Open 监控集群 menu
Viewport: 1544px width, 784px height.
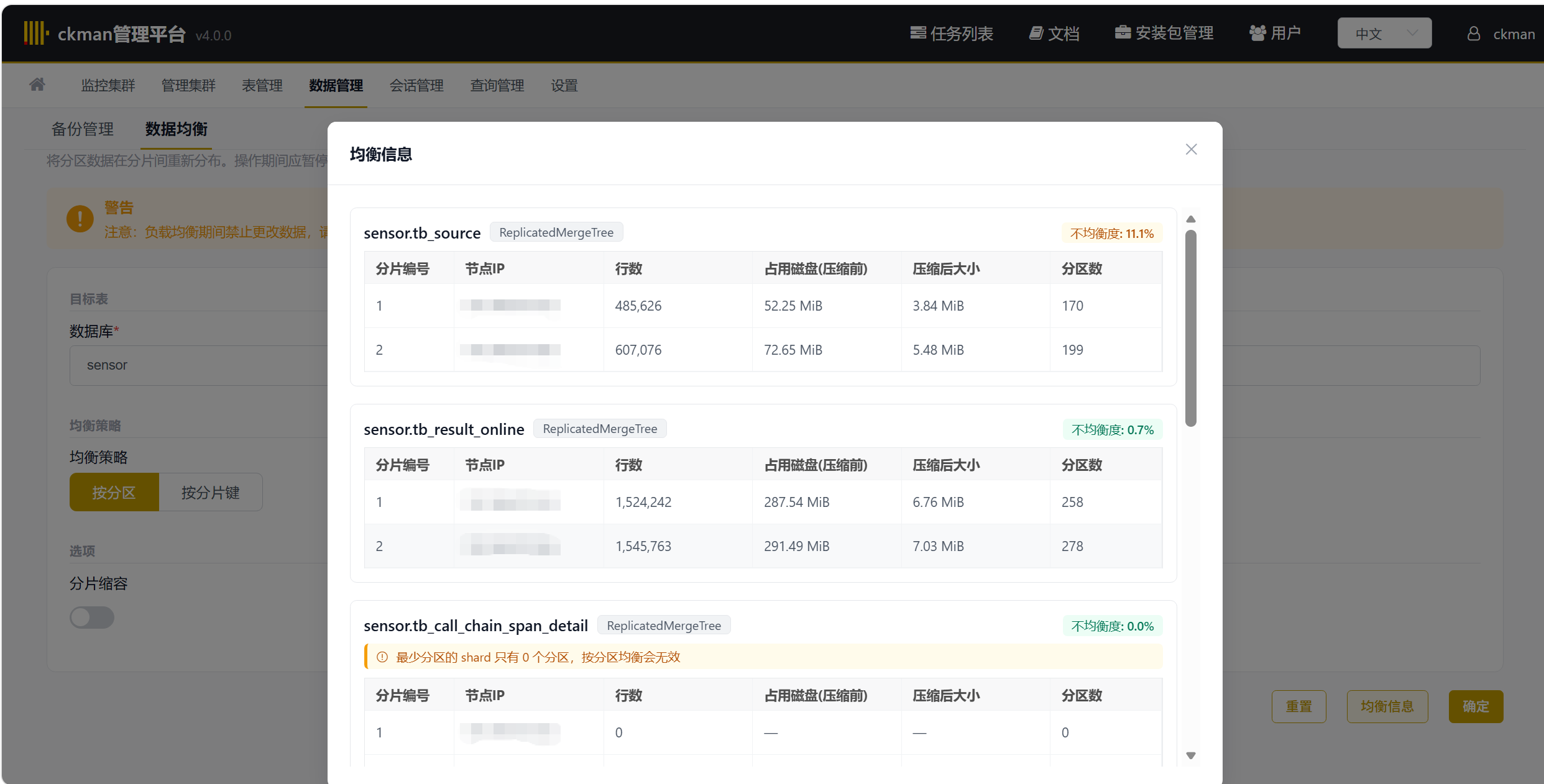click(108, 85)
